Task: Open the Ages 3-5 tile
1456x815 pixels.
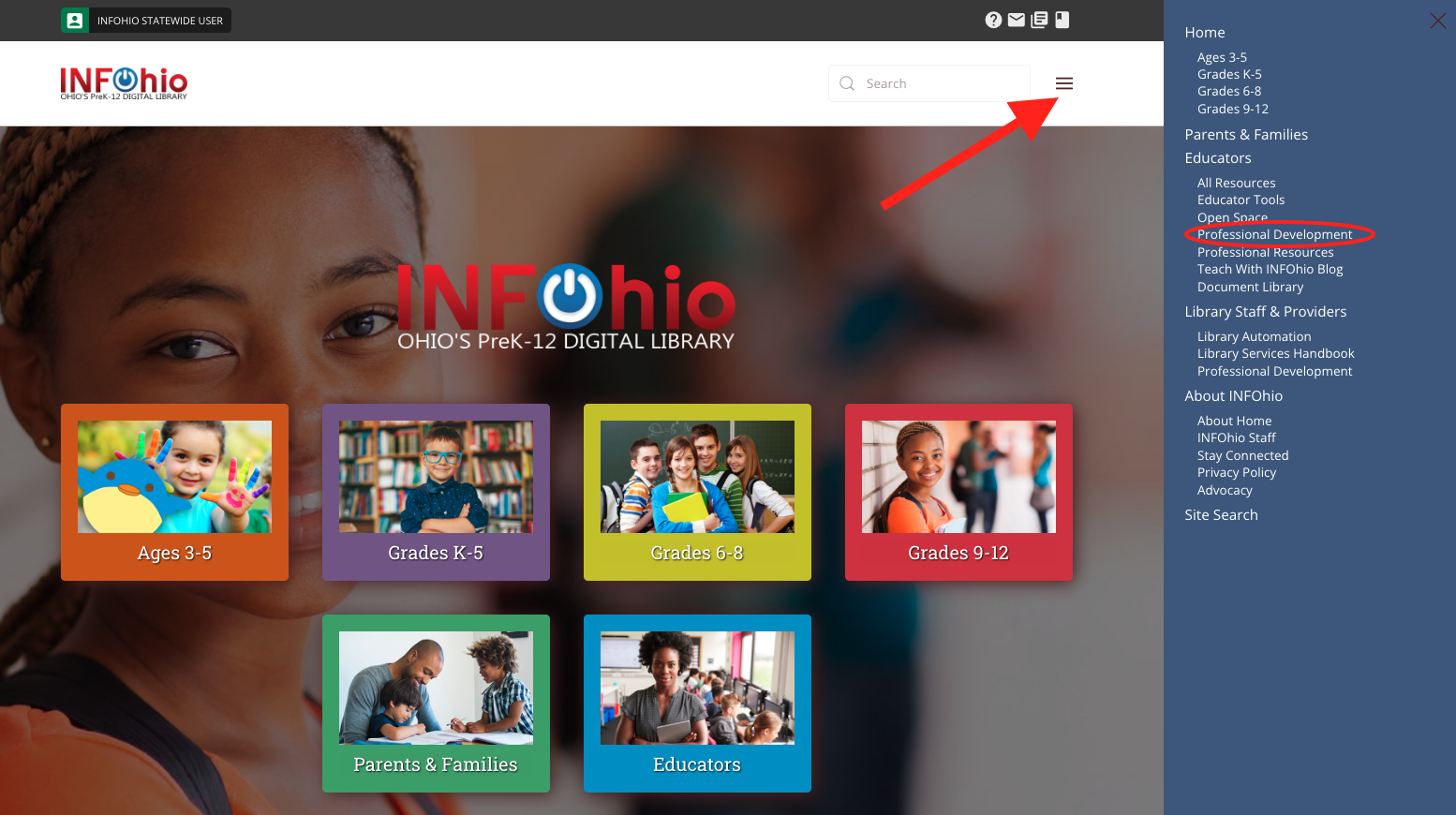Action: (174, 492)
